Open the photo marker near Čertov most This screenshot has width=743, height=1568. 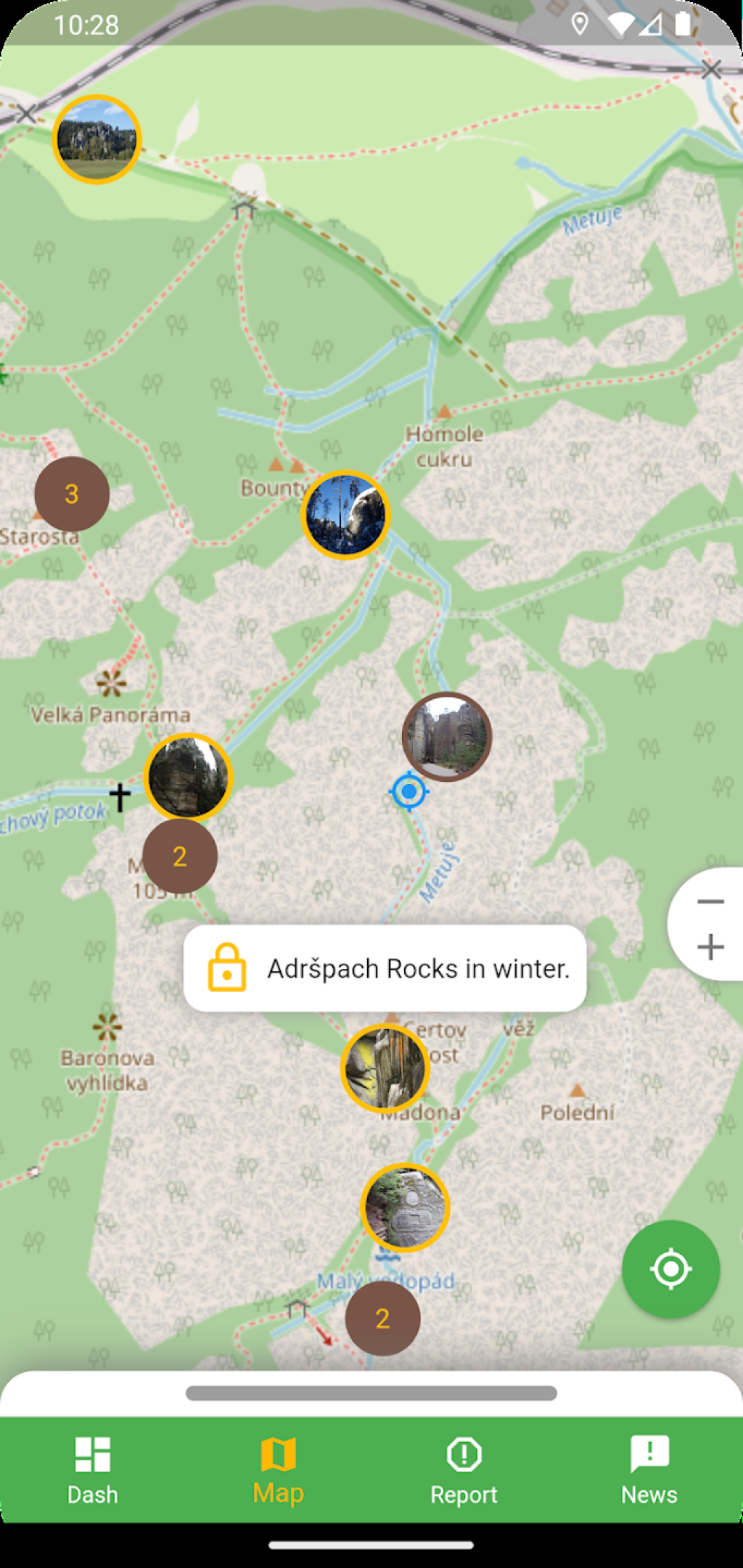point(385,1068)
